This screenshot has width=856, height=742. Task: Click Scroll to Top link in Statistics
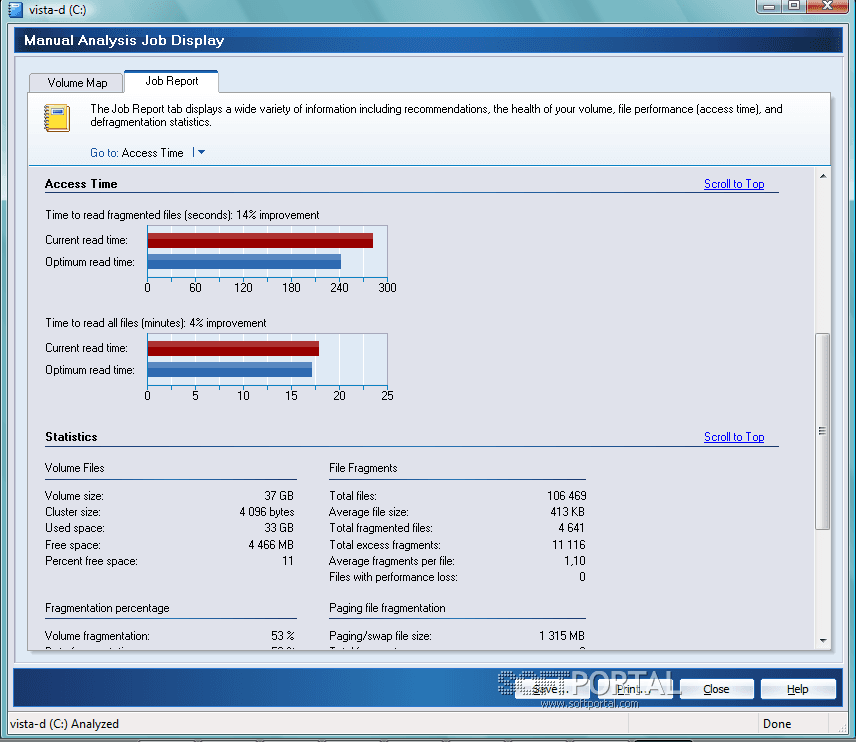click(x=734, y=437)
